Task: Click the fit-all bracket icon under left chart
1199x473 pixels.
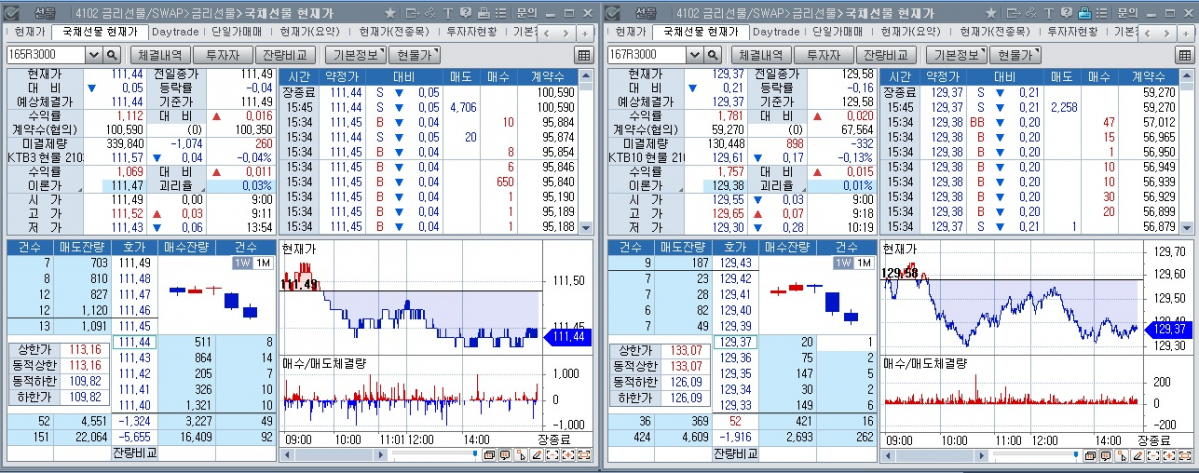Action: [585, 455]
